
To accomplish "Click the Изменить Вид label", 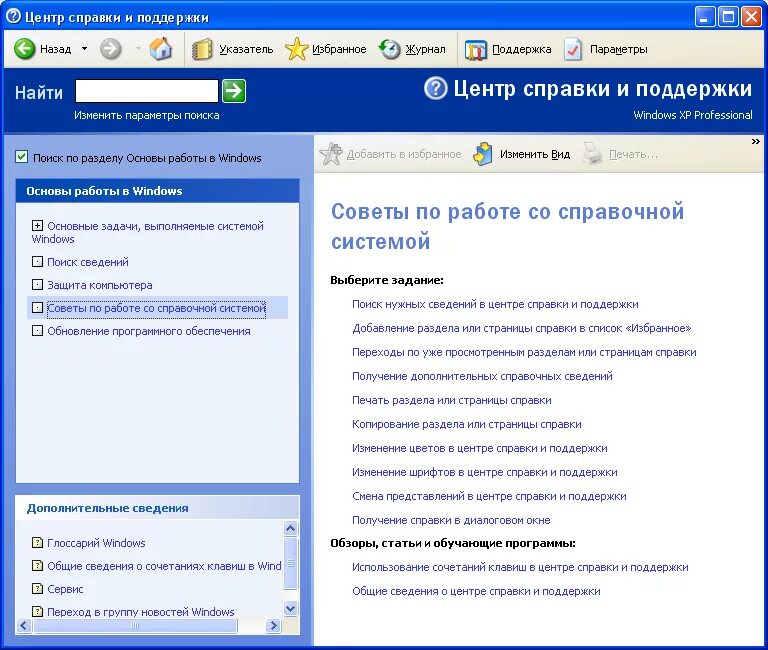I will [x=535, y=154].
